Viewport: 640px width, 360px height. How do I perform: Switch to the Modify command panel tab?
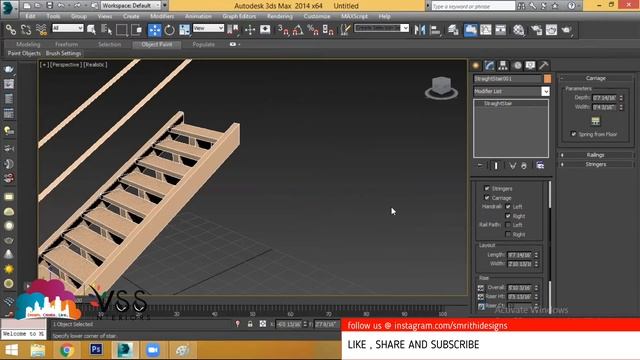point(489,65)
